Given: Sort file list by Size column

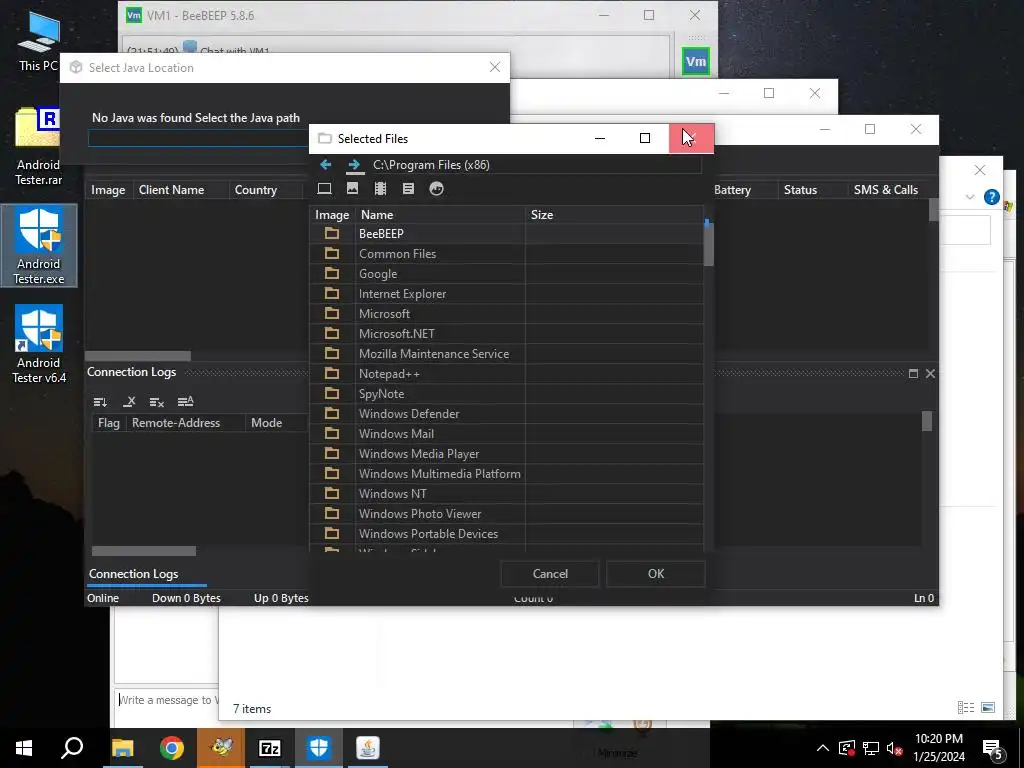Looking at the screenshot, I should 614,215.
